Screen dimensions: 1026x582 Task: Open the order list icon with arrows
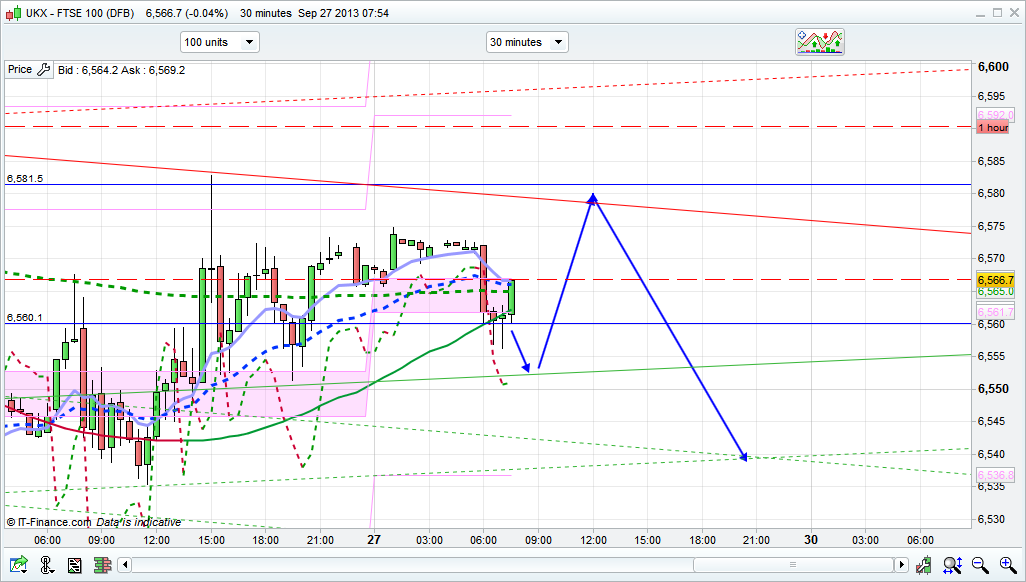click(74, 565)
